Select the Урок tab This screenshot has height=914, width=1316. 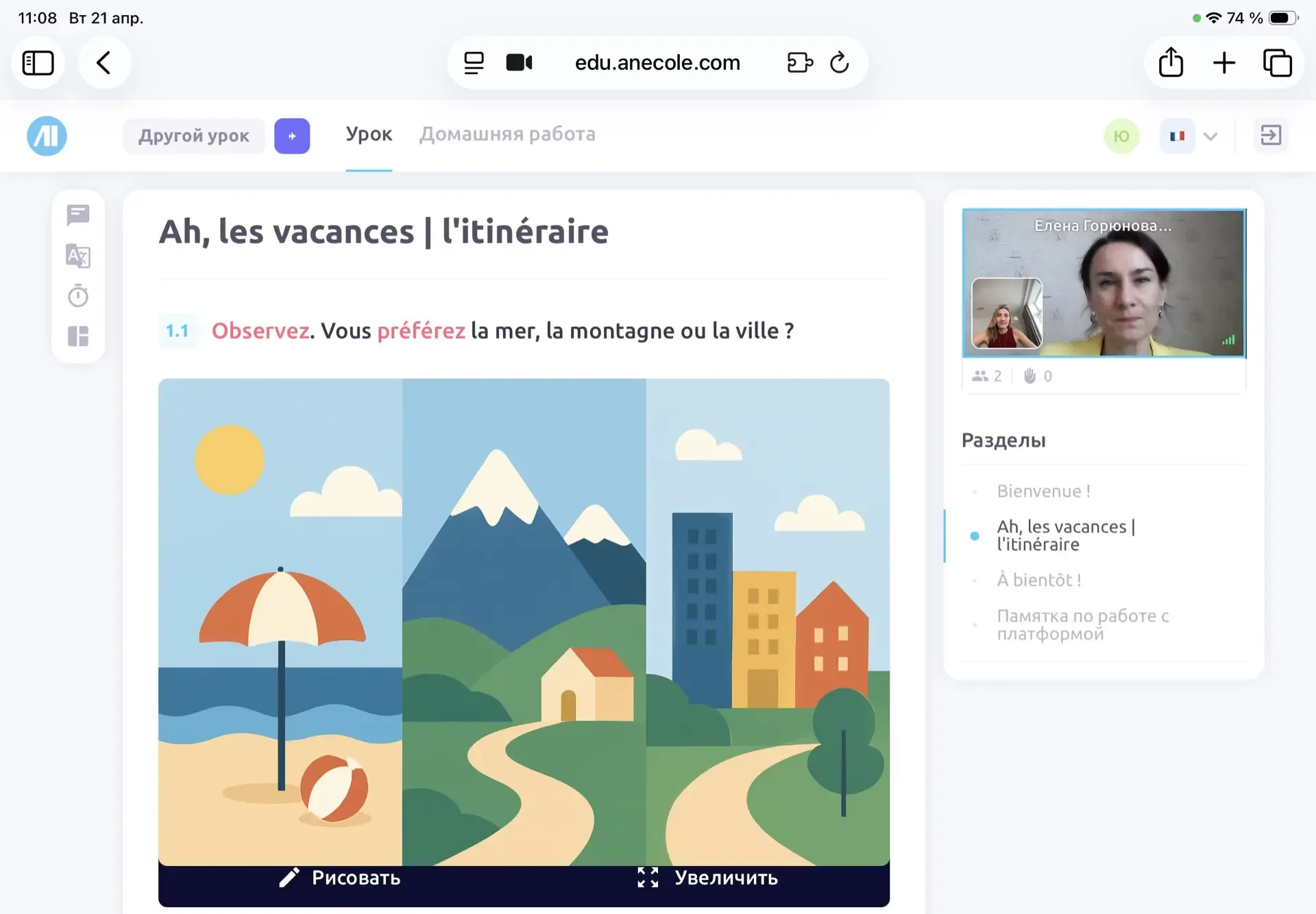pos(369,134)
